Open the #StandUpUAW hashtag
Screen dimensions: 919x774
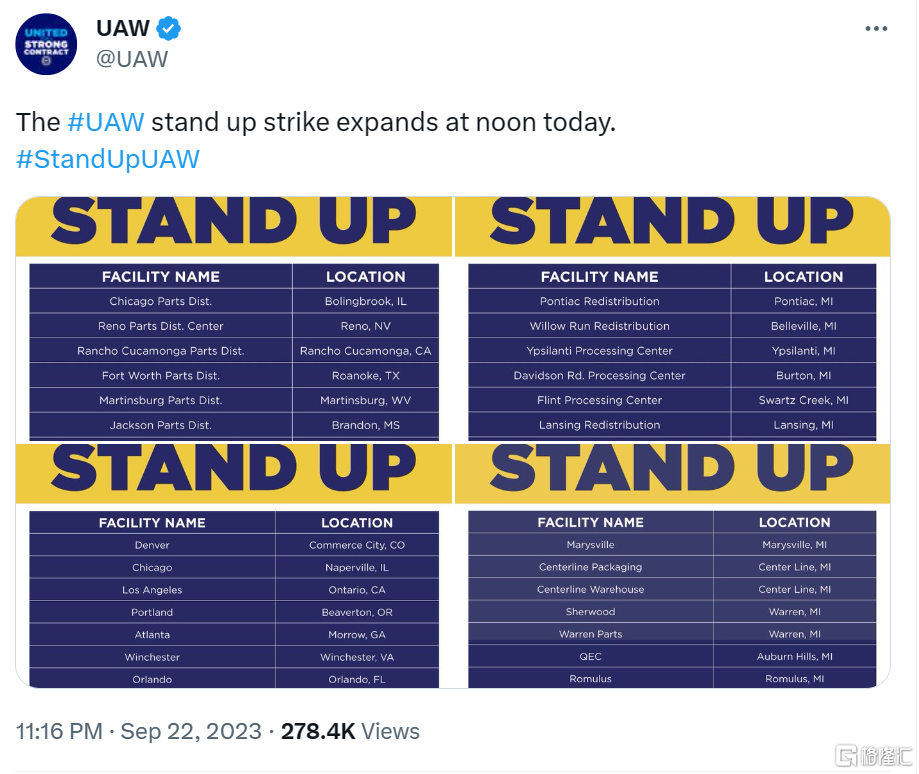108,159
